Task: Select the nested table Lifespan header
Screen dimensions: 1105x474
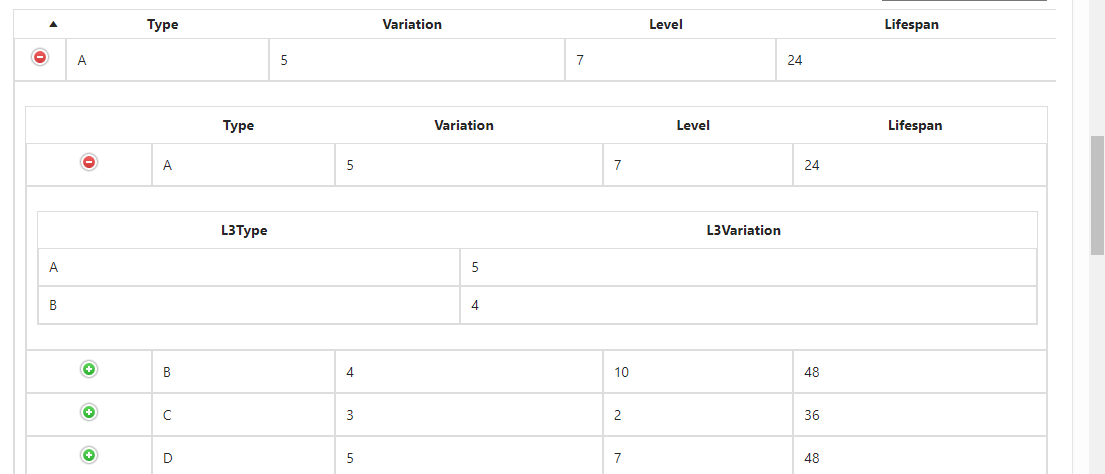Action: [915, 125]
